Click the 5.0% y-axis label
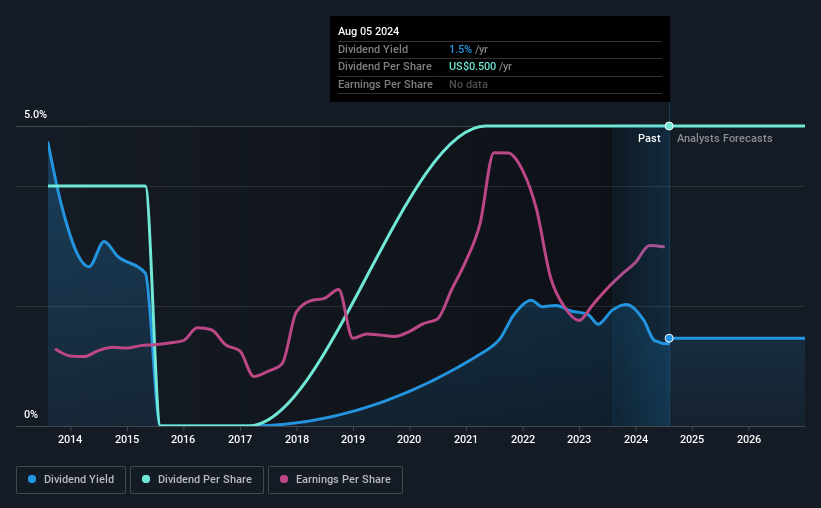 36,114
